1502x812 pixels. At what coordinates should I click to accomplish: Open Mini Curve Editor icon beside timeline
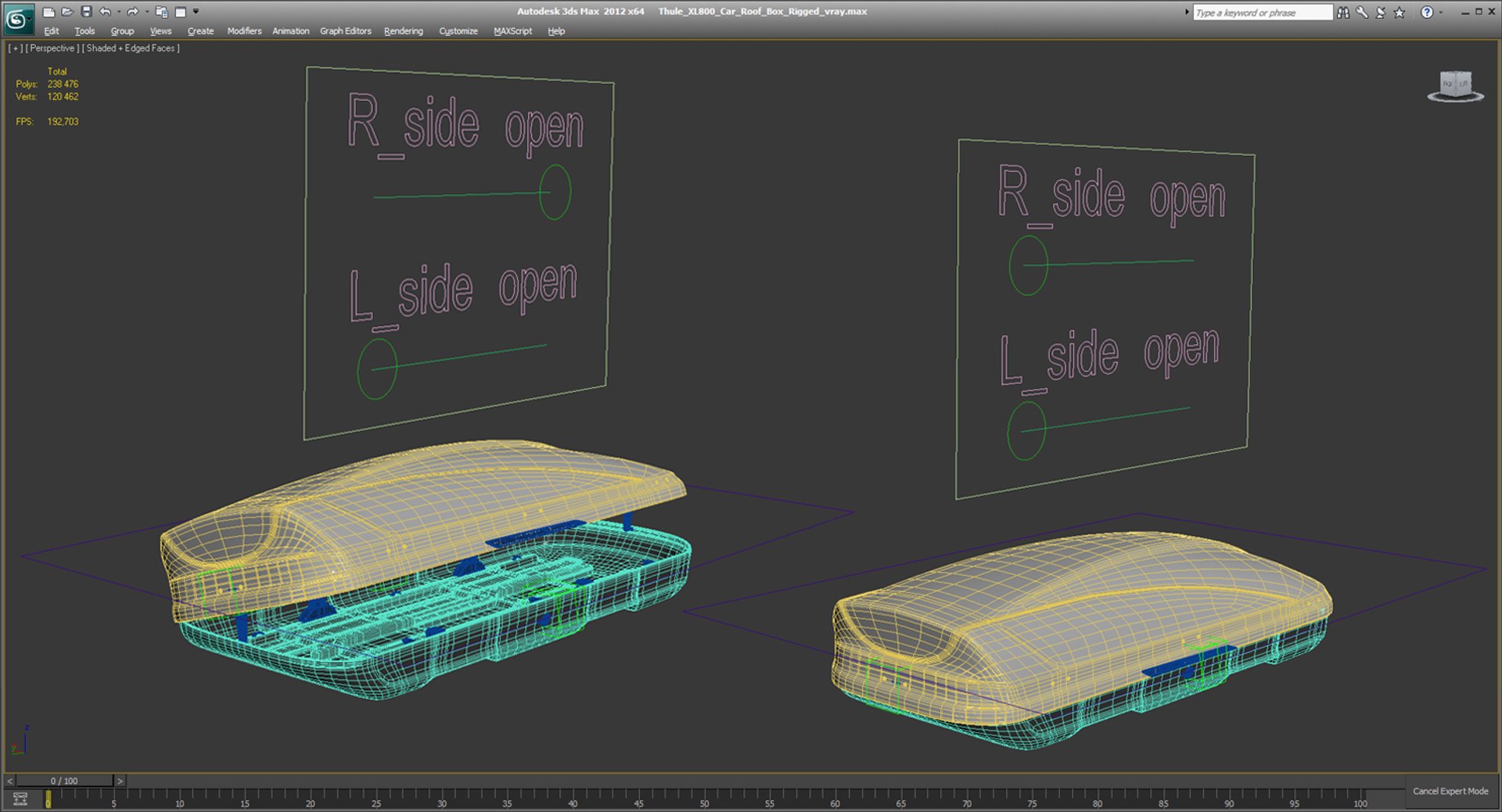click(20, 799)
